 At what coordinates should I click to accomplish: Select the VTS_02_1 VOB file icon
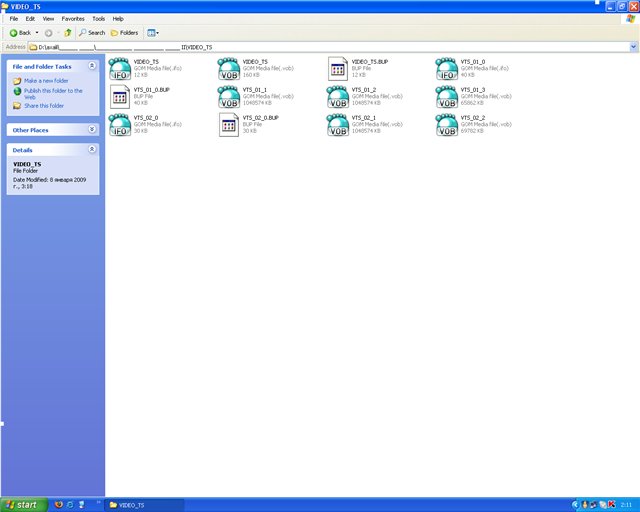tap(338, 125)
